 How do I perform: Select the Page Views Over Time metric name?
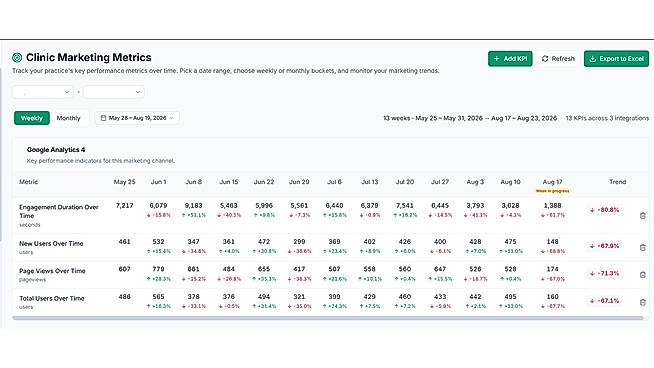pos(52,271)
